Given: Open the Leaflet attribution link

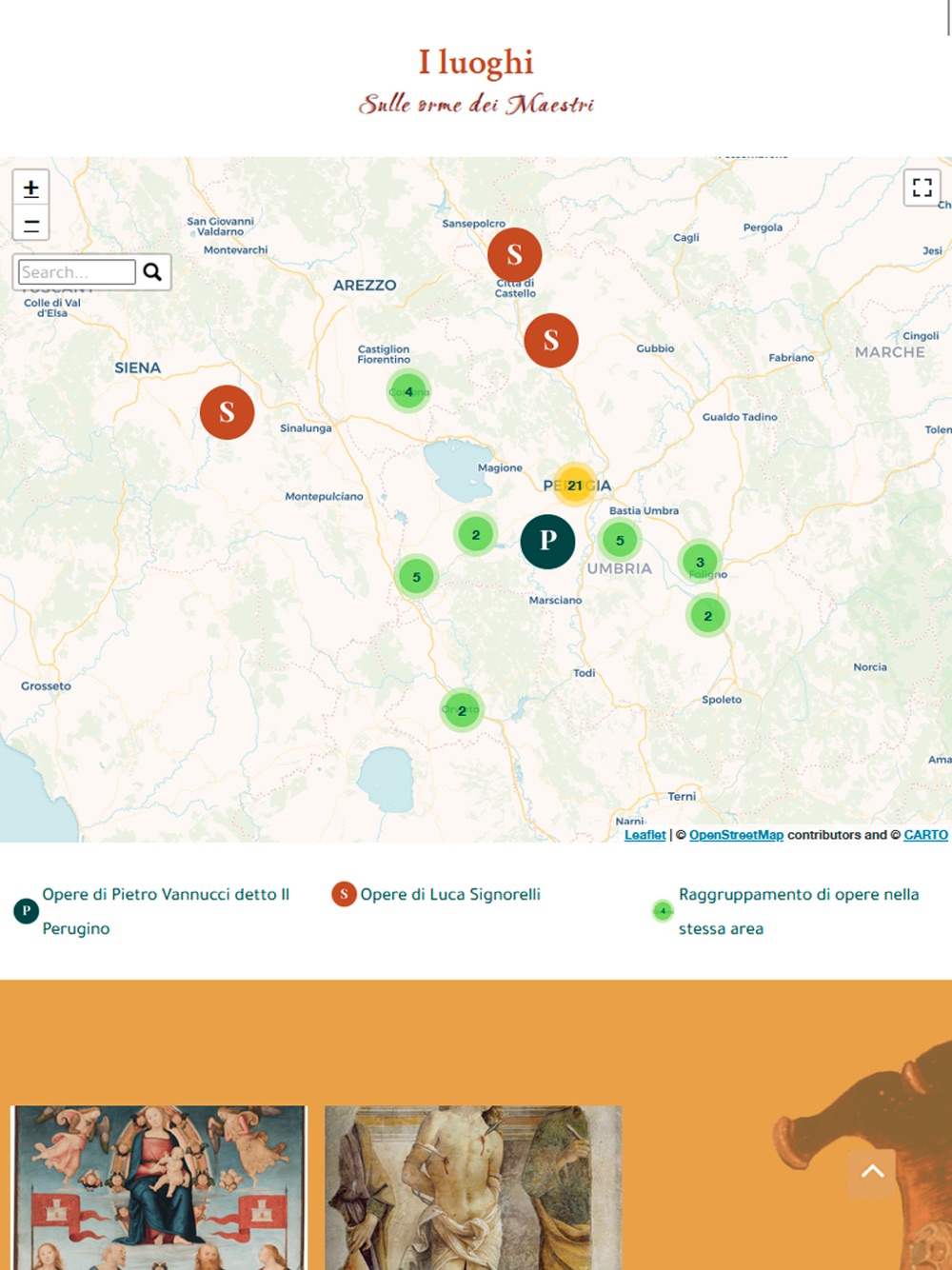Looking at the screenshot, I should click(x=645, y=835).
